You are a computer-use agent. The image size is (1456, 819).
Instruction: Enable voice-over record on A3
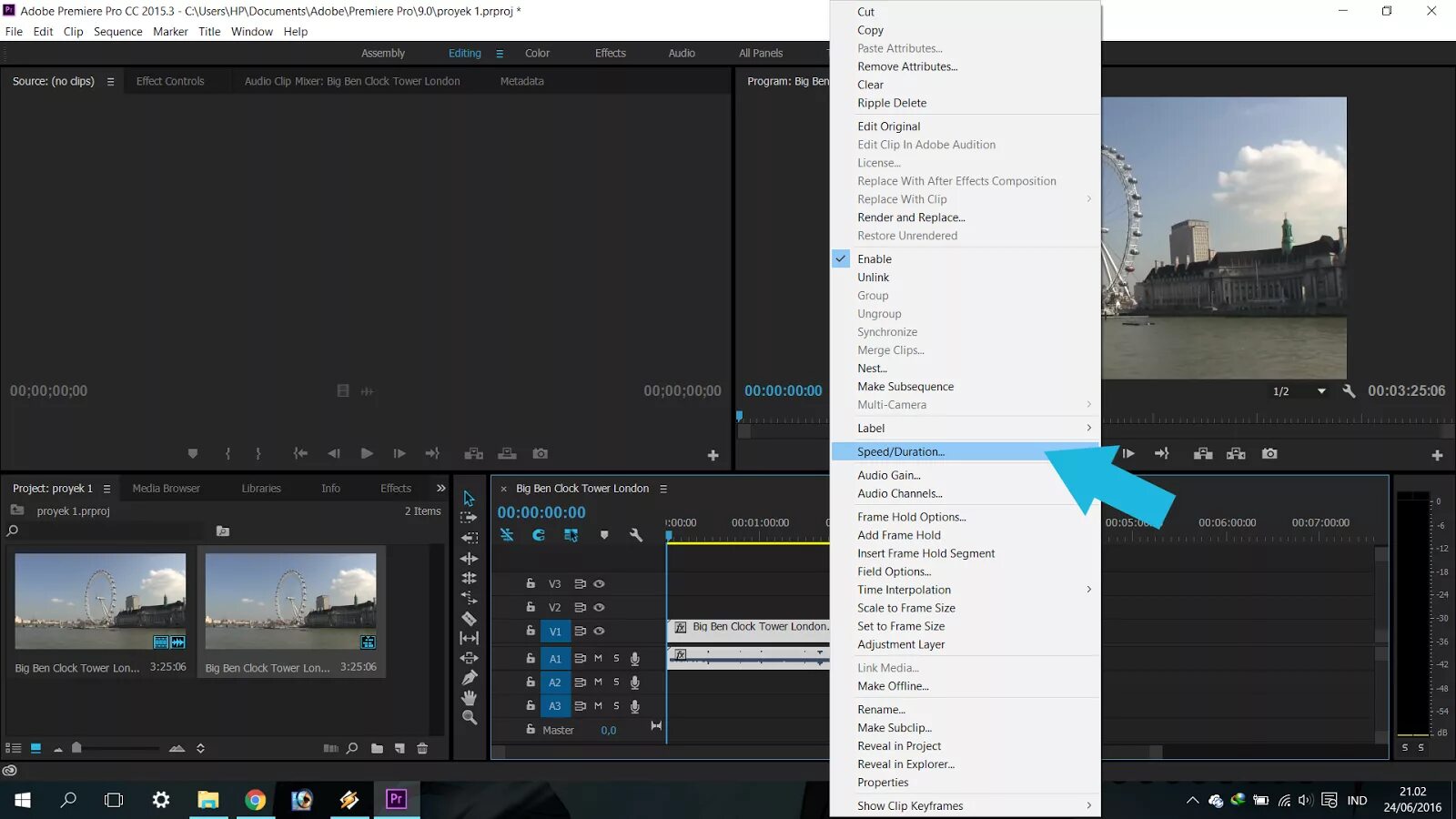(635, 705)
